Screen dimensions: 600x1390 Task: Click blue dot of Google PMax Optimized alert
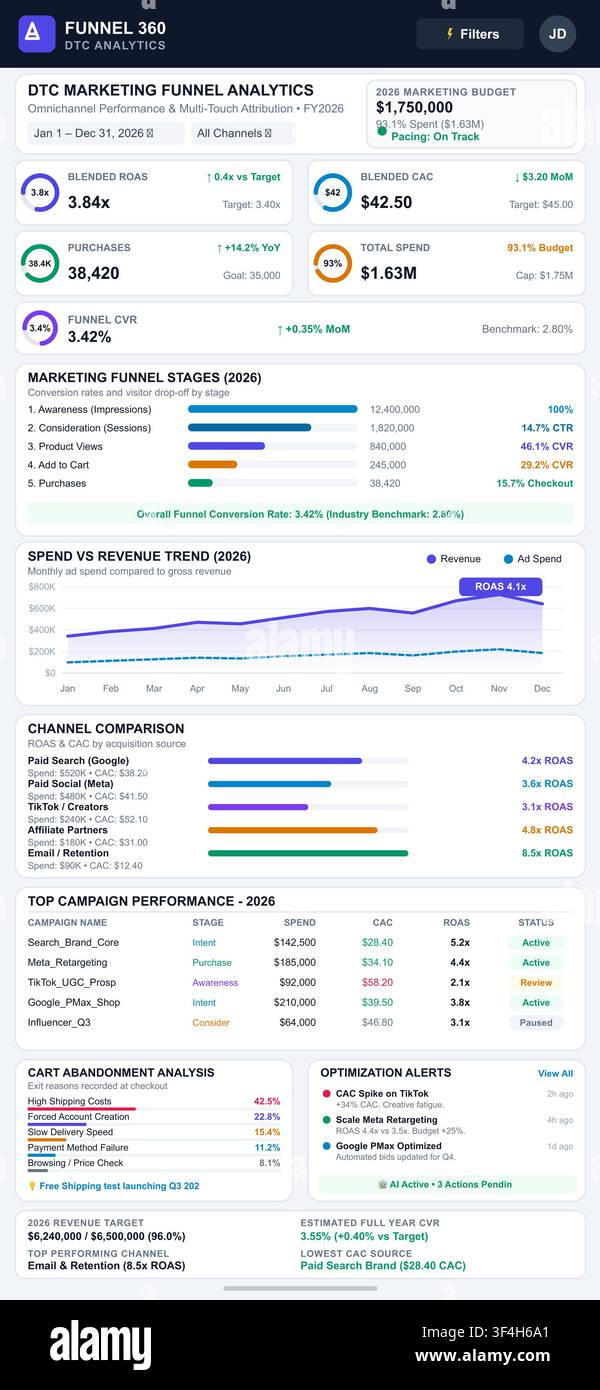pyautogui.click(x=327, y=1146)
